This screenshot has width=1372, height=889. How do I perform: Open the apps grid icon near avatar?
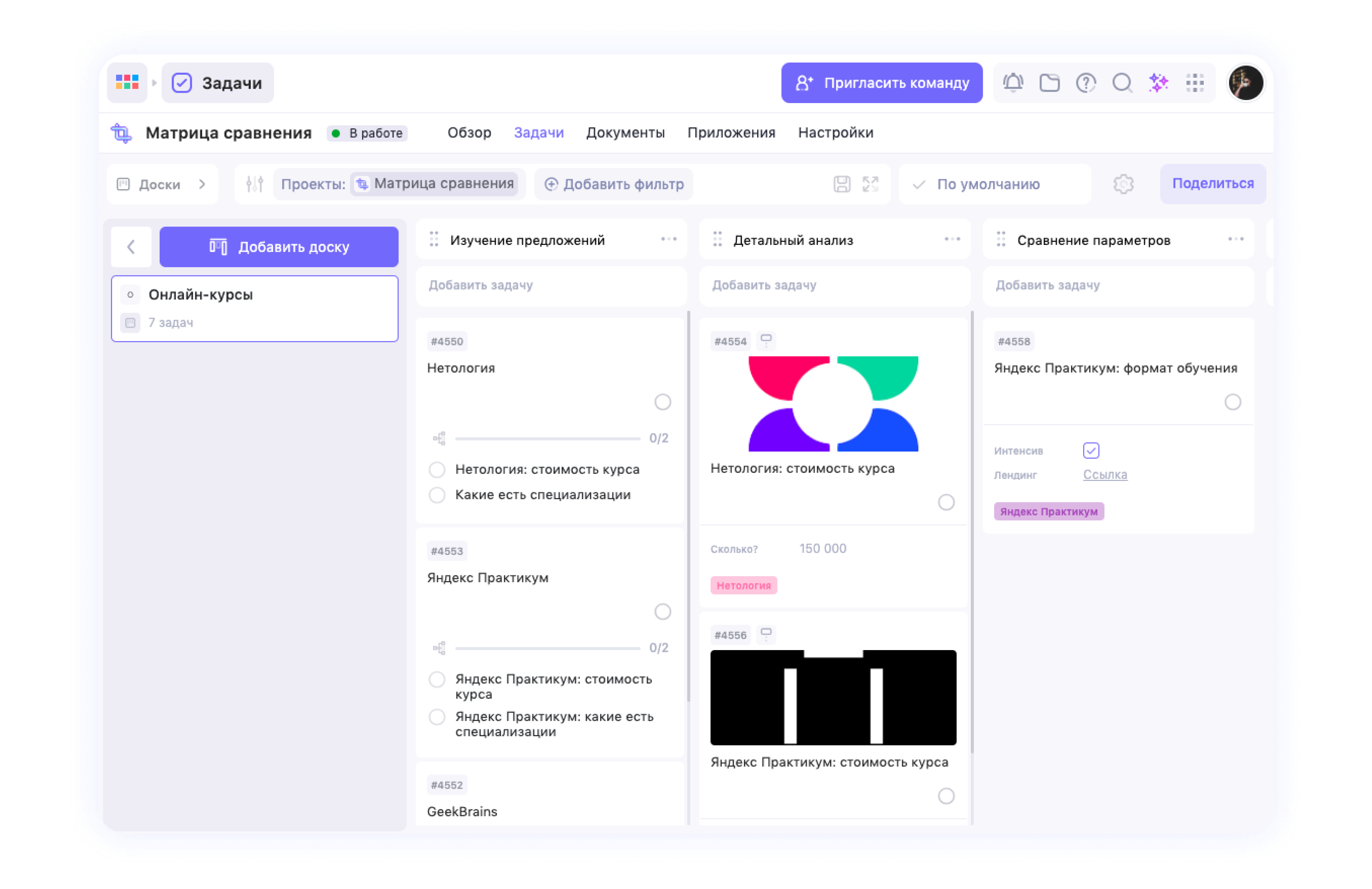tap(1195, 83)
